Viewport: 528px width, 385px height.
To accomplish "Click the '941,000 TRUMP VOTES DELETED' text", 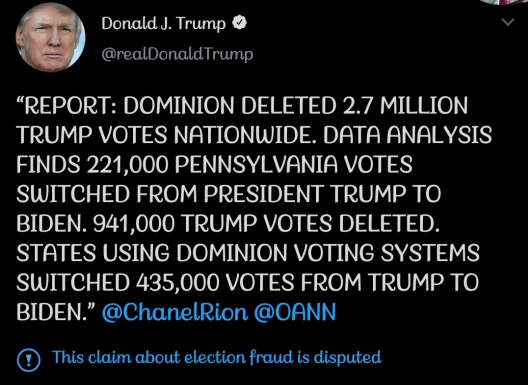I will pyautogui.click(x=267, y=223).
